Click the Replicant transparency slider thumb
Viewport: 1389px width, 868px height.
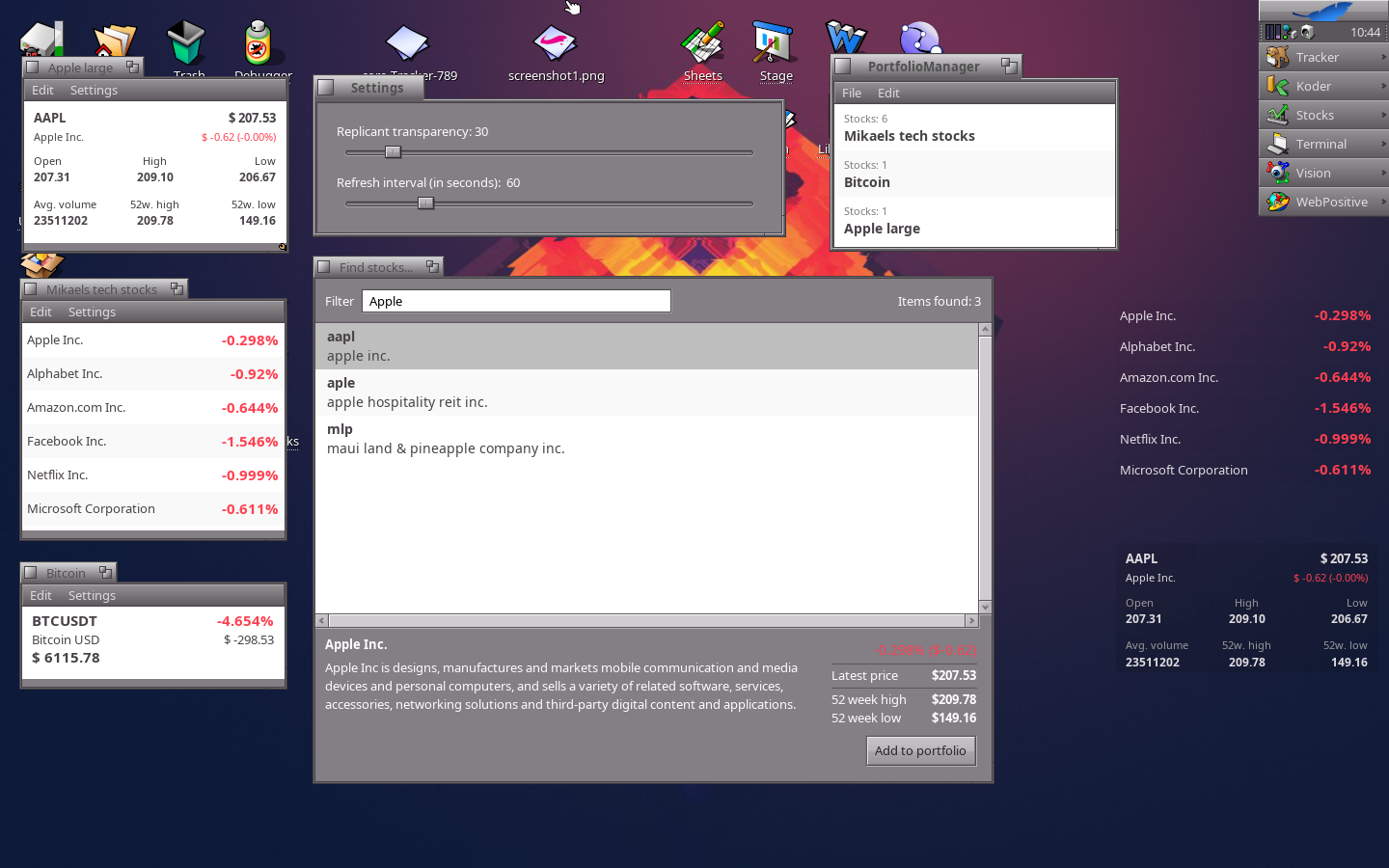click(x=393, y=151)
